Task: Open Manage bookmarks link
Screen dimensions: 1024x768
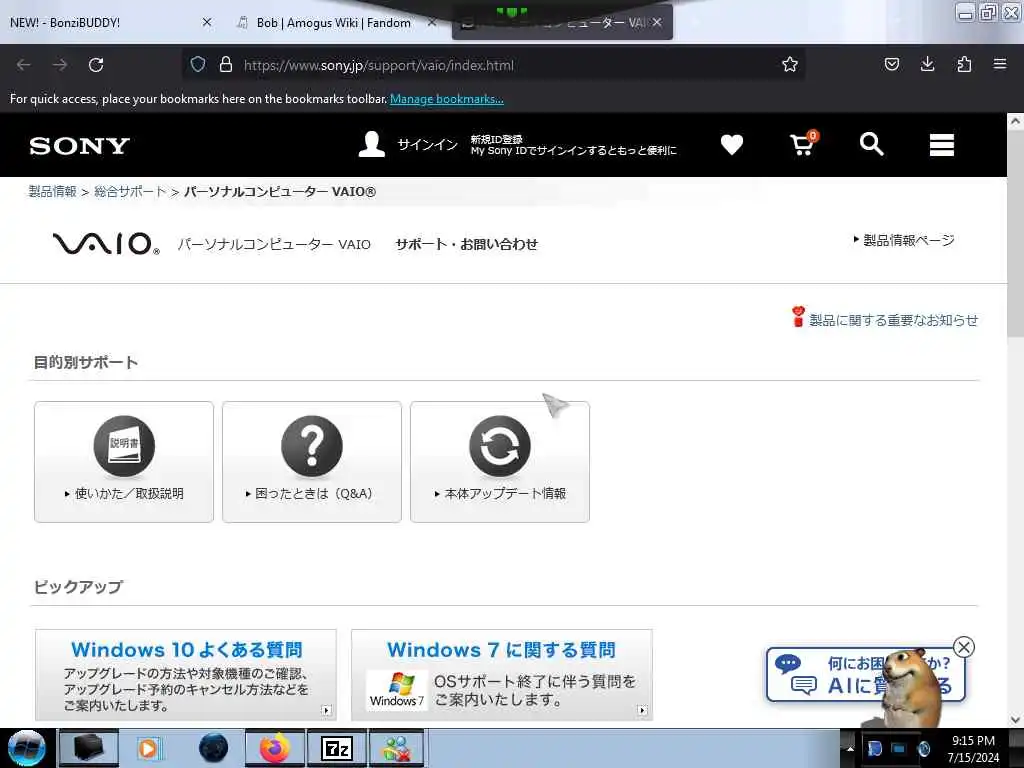Action: coord(447,99)
